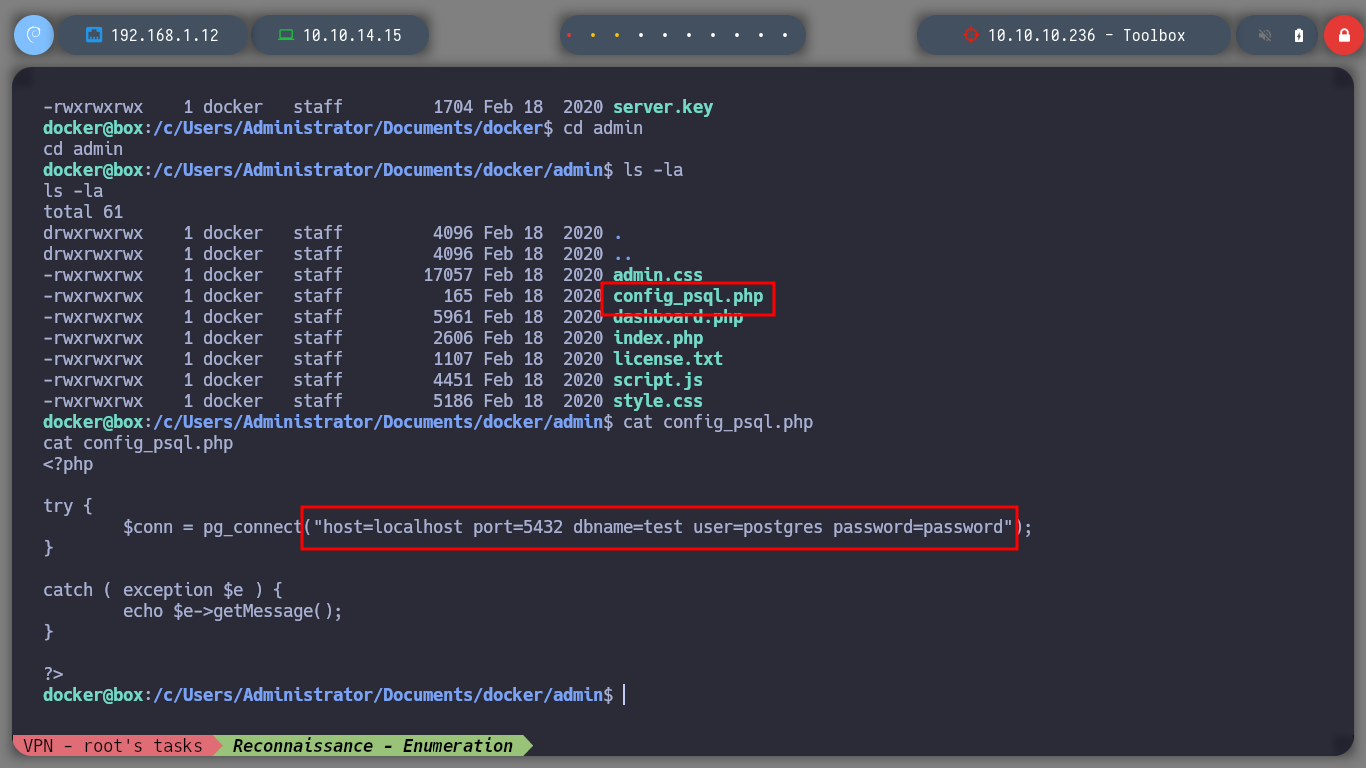The image size is (1366, 768).
Task: Click the "<?php" opening tag line
Action: [68, 464]
